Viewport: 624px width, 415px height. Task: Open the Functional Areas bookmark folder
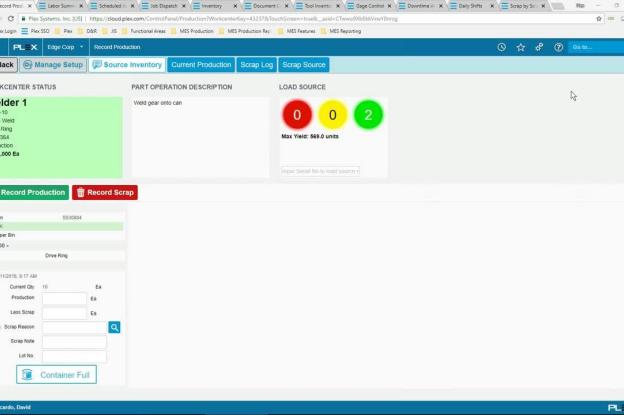point(144,31)
